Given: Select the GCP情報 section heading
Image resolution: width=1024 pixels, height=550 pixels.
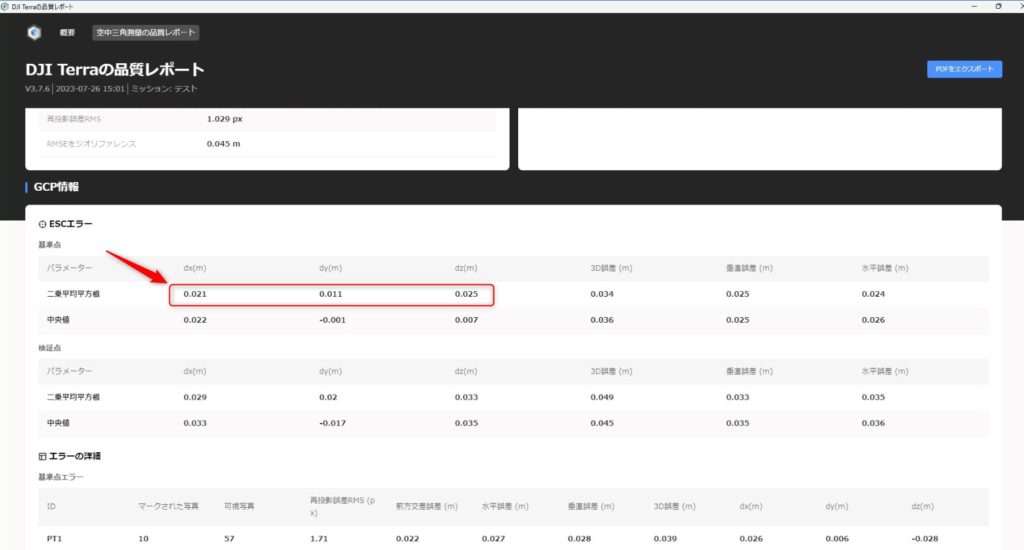Looking at the screenshot, I should [x=56, y=187].
